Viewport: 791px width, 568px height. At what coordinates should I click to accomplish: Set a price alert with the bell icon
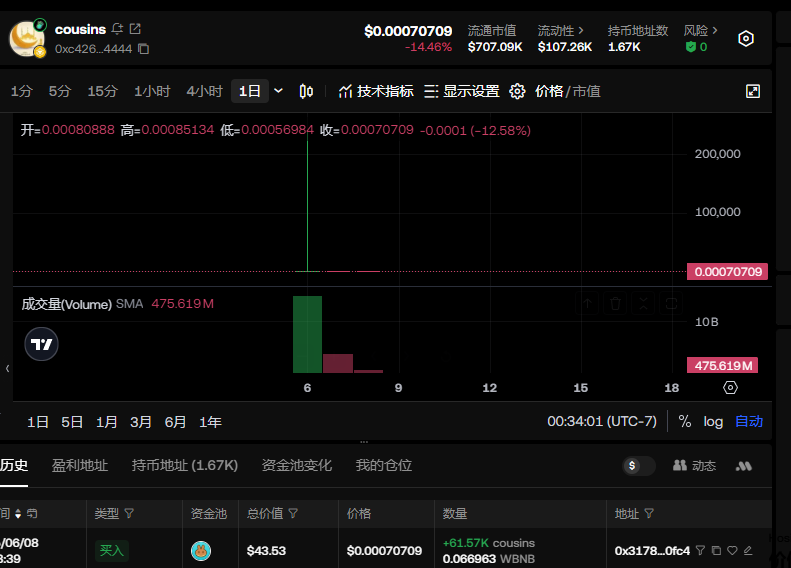click(118, 29)
